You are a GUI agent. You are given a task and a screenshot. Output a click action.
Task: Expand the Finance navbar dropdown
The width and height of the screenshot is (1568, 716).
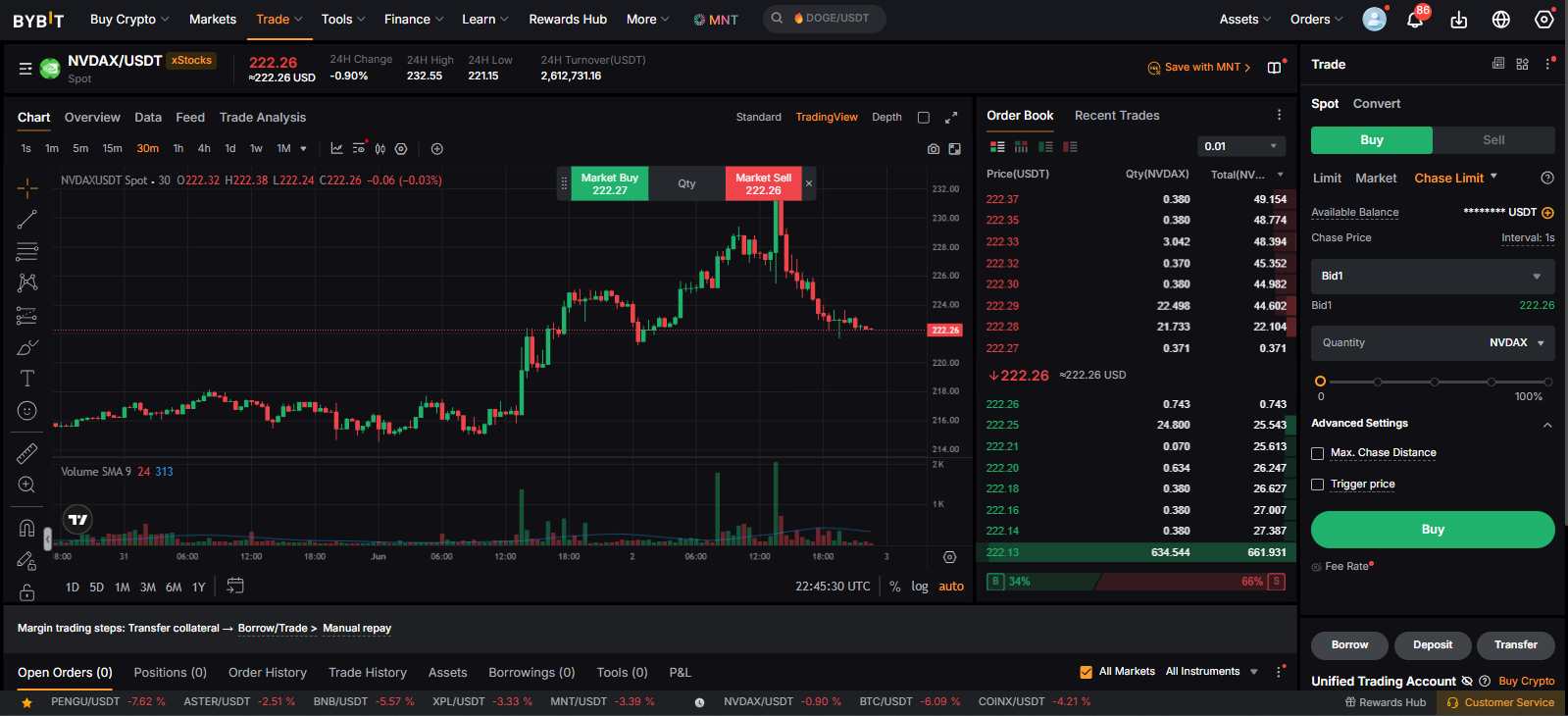(x=414, y=19)
